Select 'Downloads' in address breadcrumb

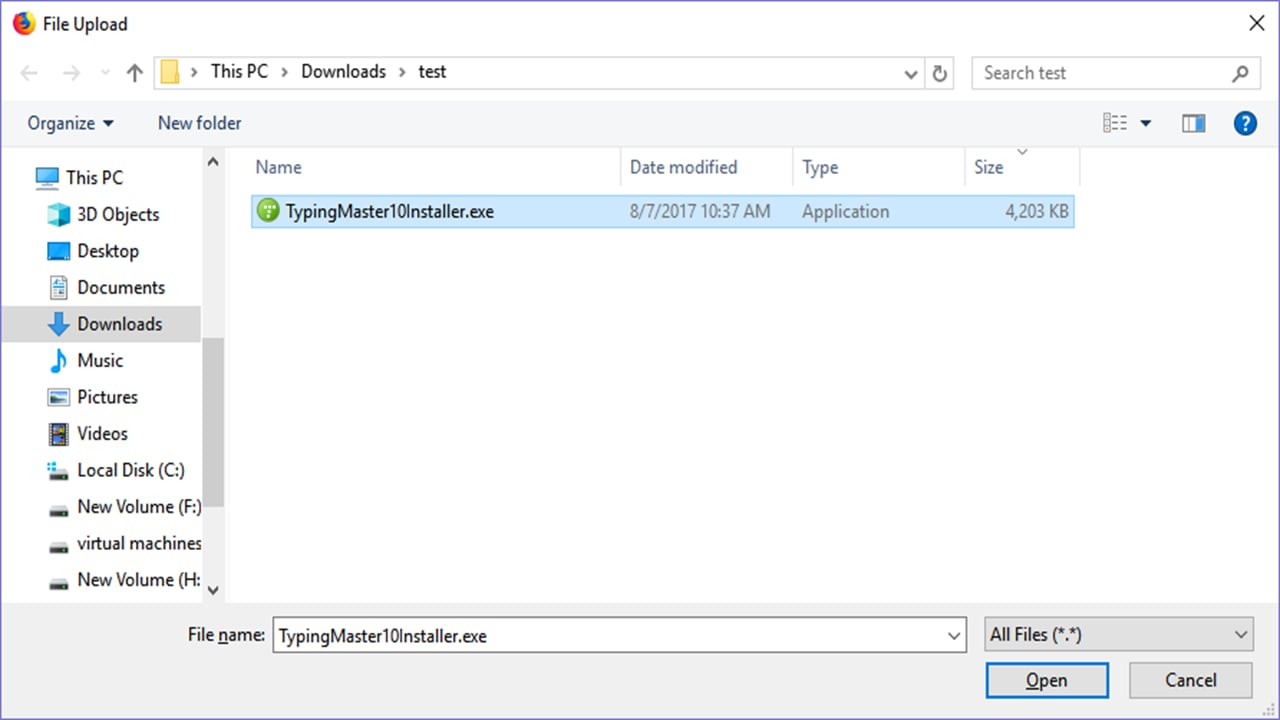point(343,72)
